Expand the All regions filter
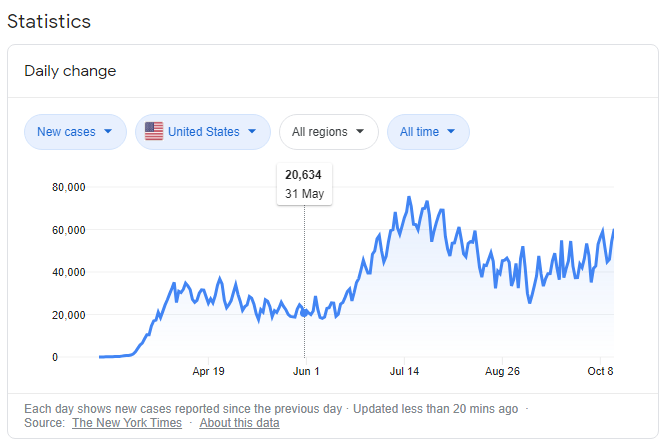Screen dimensions: 671x447 click(x=329, y=132)
